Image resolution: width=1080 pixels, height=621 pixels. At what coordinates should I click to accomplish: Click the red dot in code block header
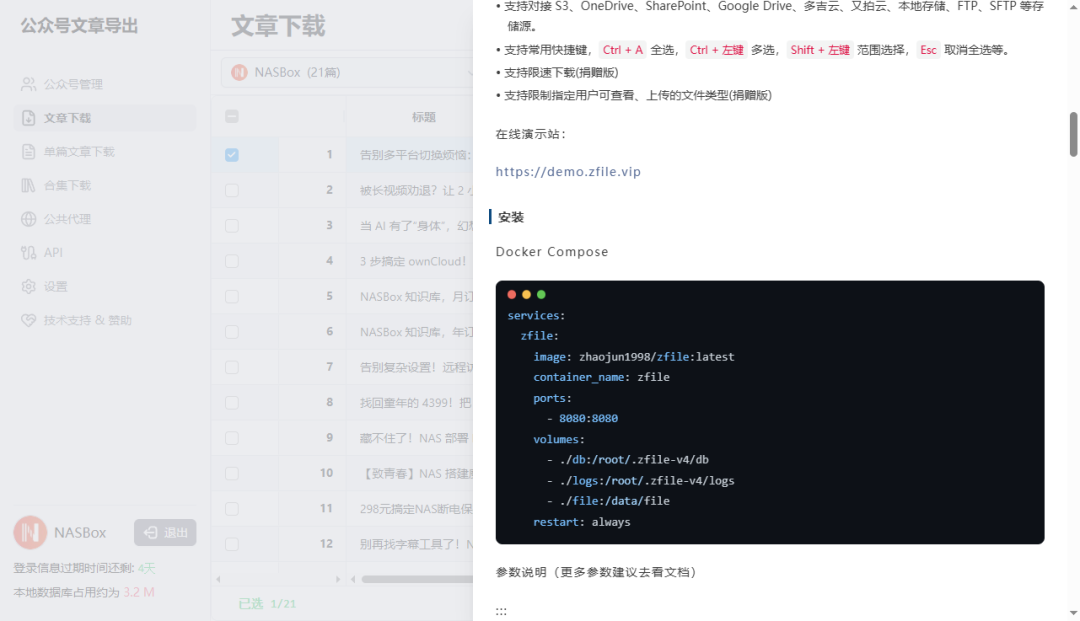(x=512, y=295)
